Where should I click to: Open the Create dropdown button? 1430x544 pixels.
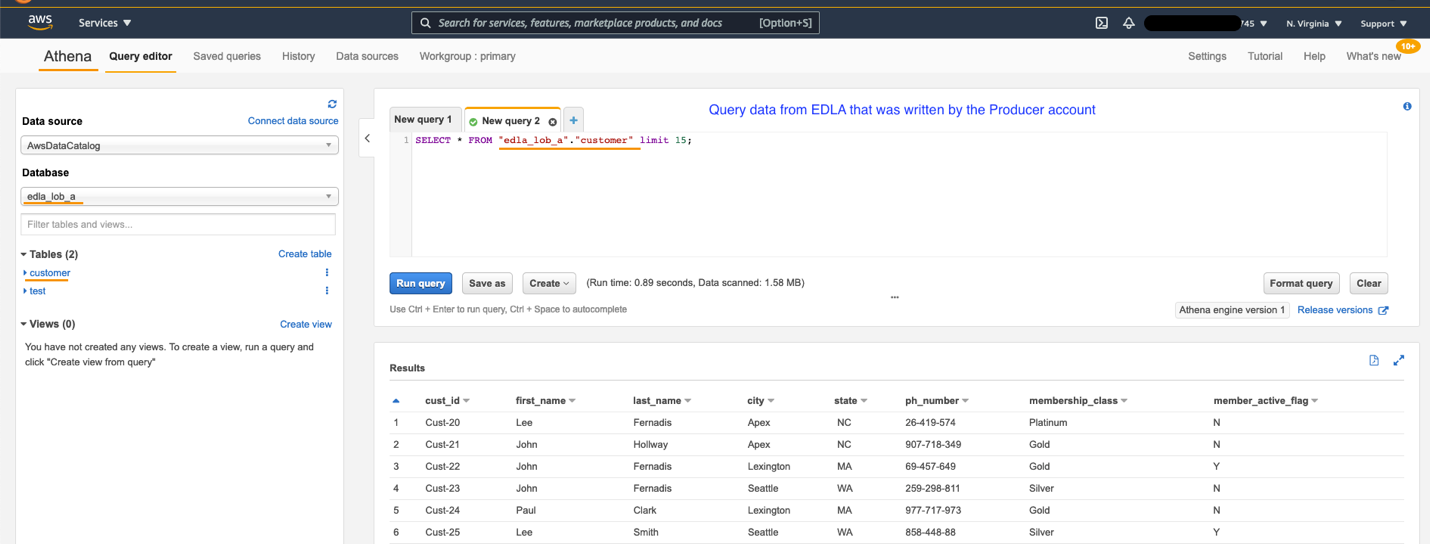click(x=549, y=283)
